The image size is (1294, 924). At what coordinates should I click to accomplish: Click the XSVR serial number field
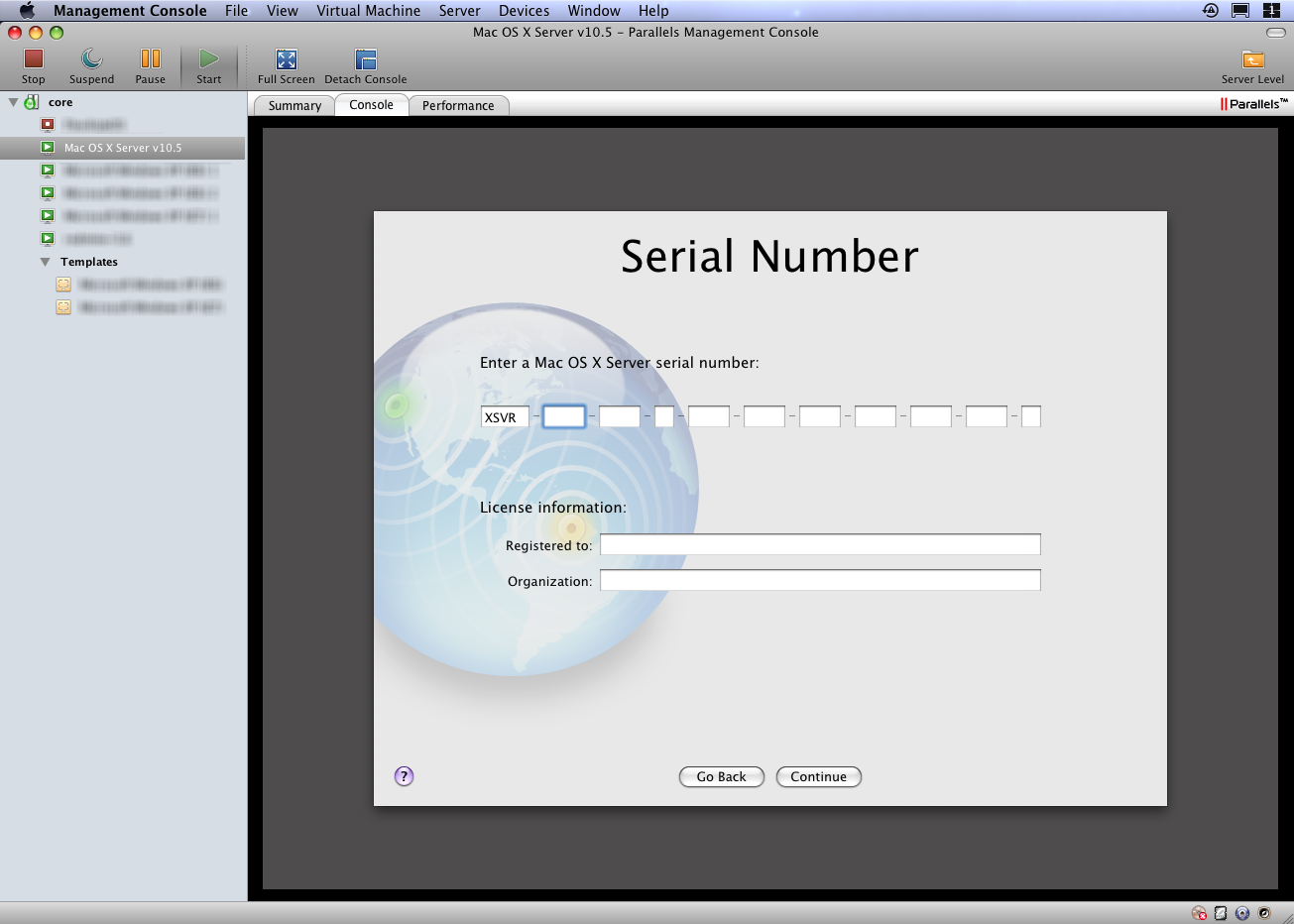coord(505,417)
